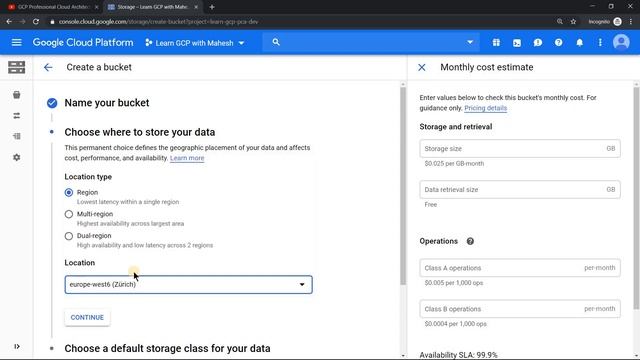
Task: Click the completed Name your bucket checkmark
Action: [52, 103]
